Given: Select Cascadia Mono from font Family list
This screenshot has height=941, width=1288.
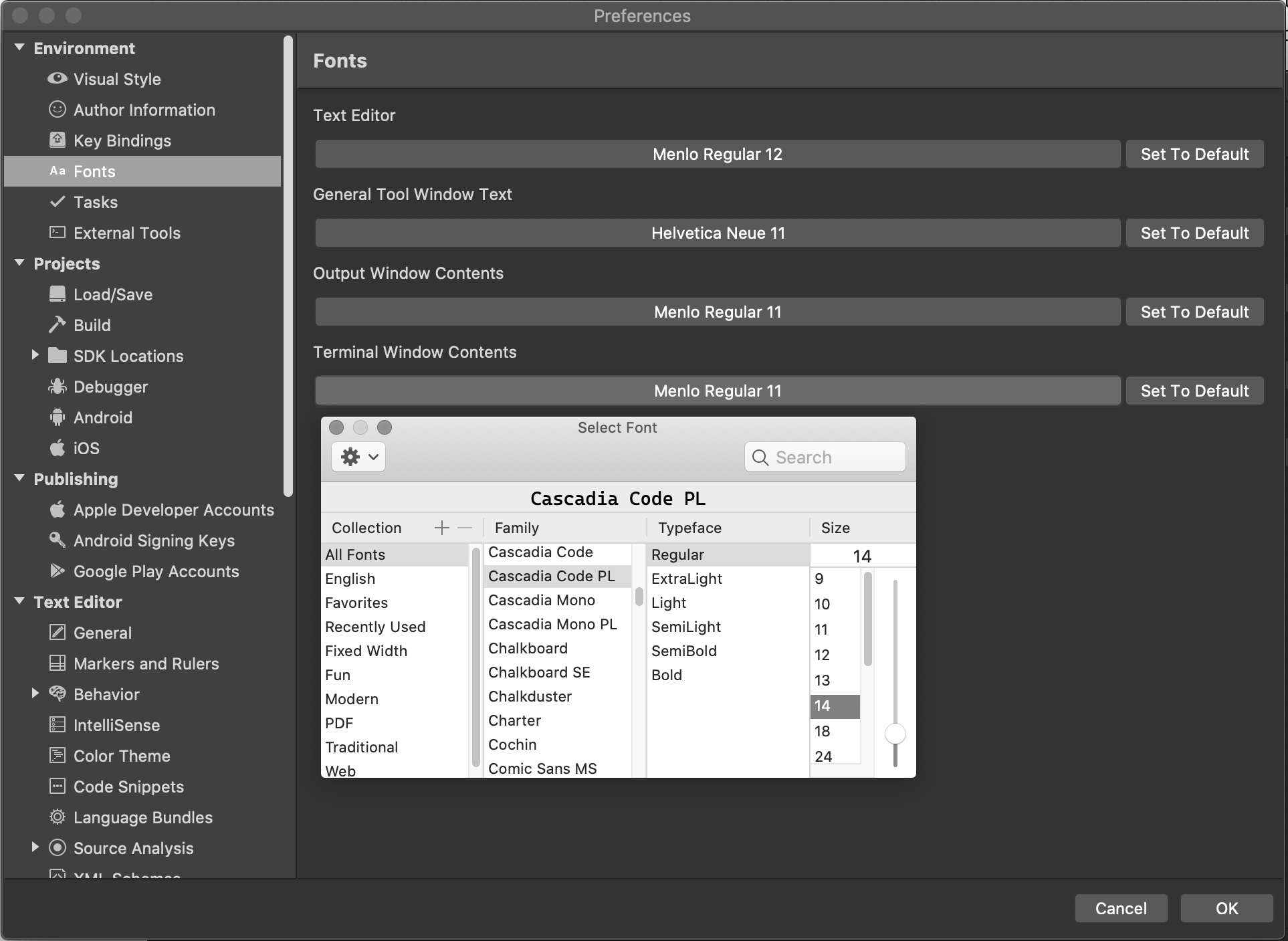Looking at the screenshot, I should (x=541, y=599).
